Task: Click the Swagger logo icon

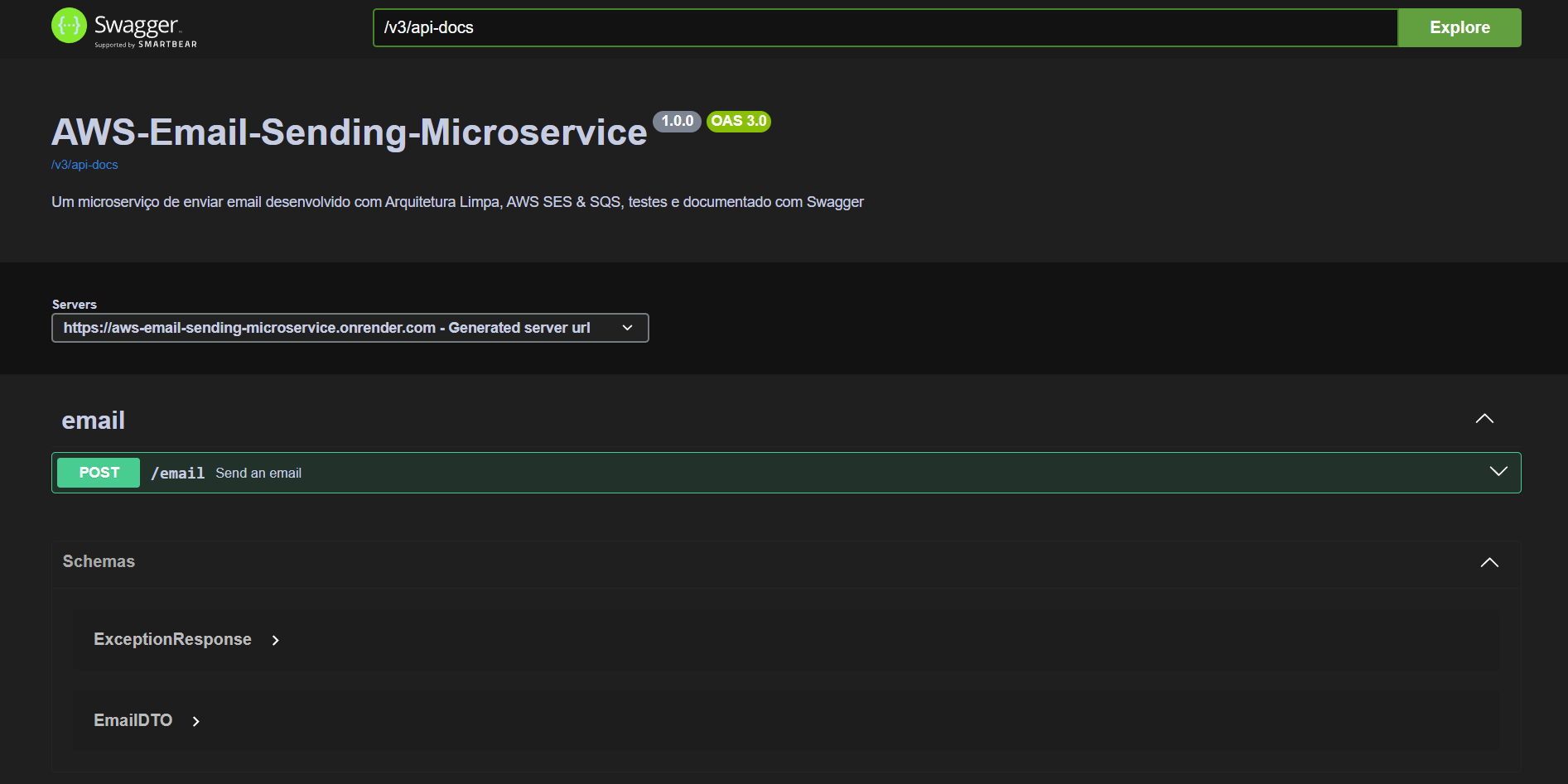Action: (x=69, y=26)
